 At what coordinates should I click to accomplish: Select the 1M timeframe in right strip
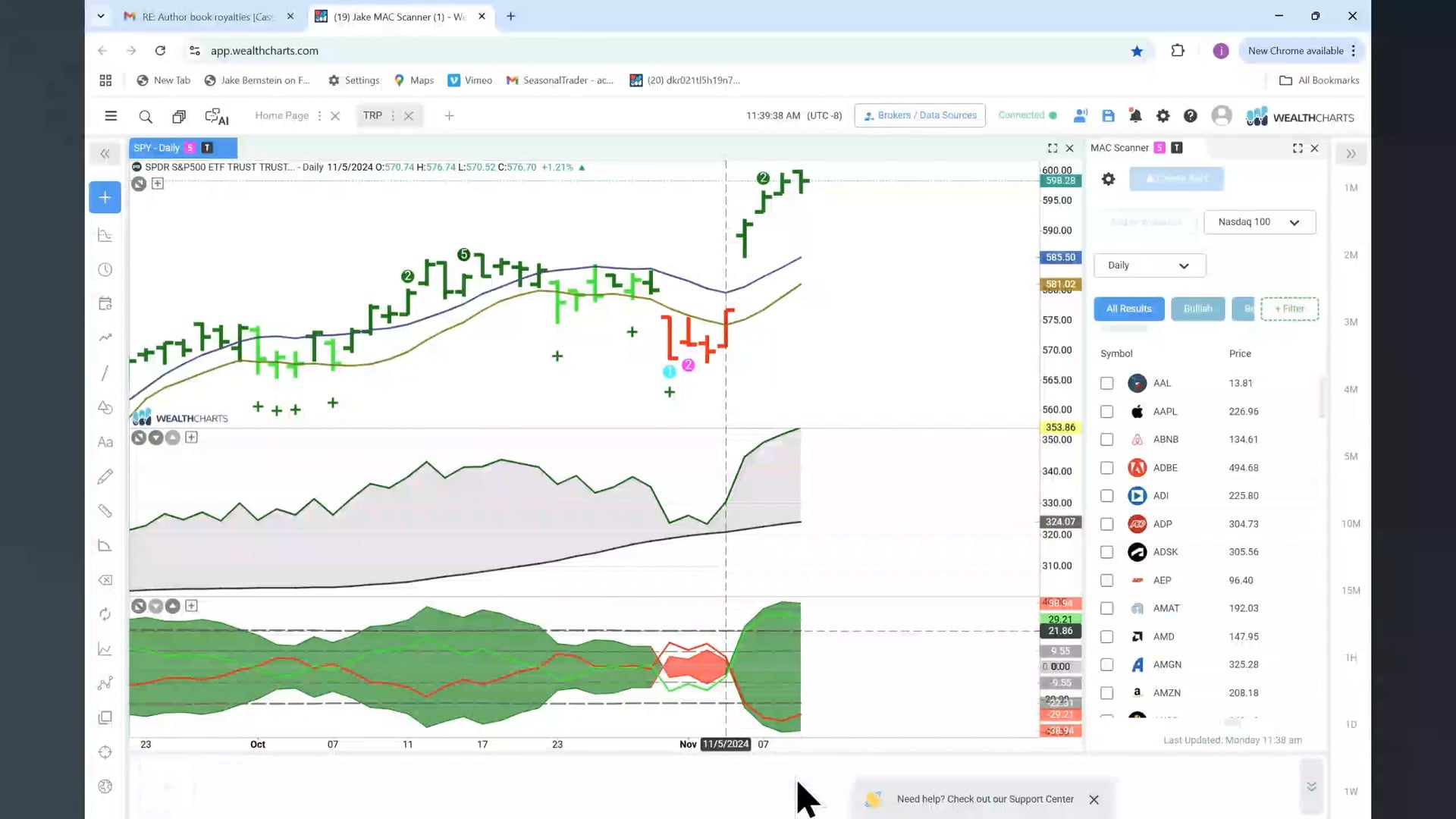tap(1351, 188)
